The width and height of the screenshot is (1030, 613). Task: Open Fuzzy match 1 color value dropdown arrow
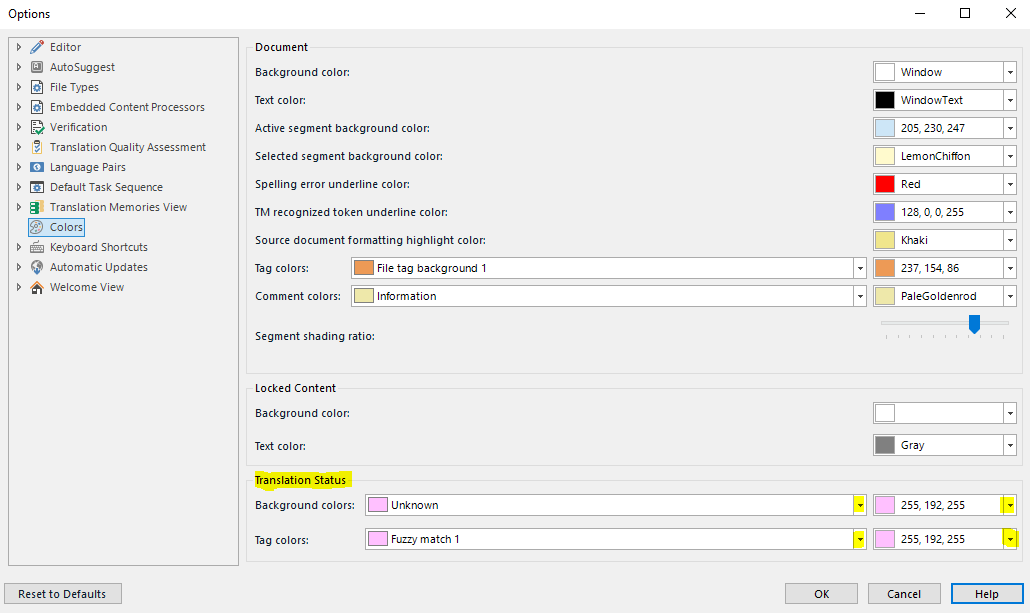(x=1010, y=539)
